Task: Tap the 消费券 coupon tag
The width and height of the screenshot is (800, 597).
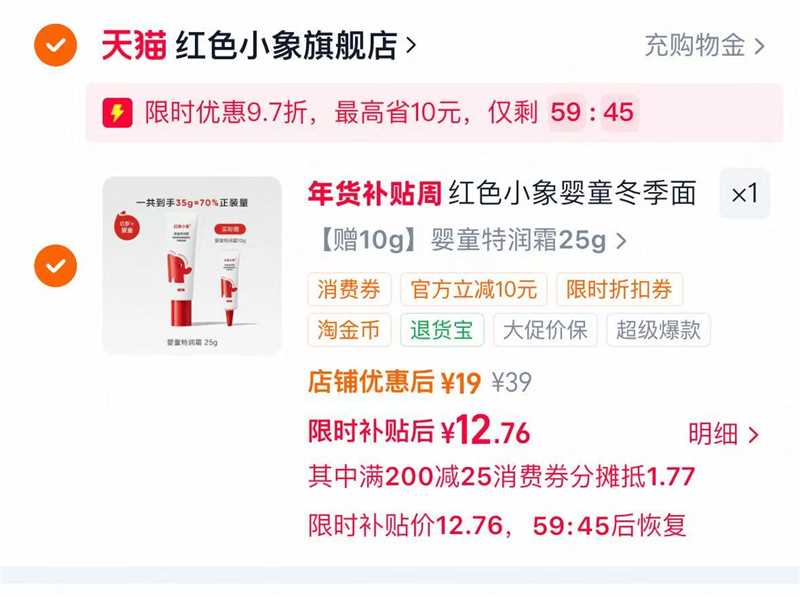Action: point(349,289)
